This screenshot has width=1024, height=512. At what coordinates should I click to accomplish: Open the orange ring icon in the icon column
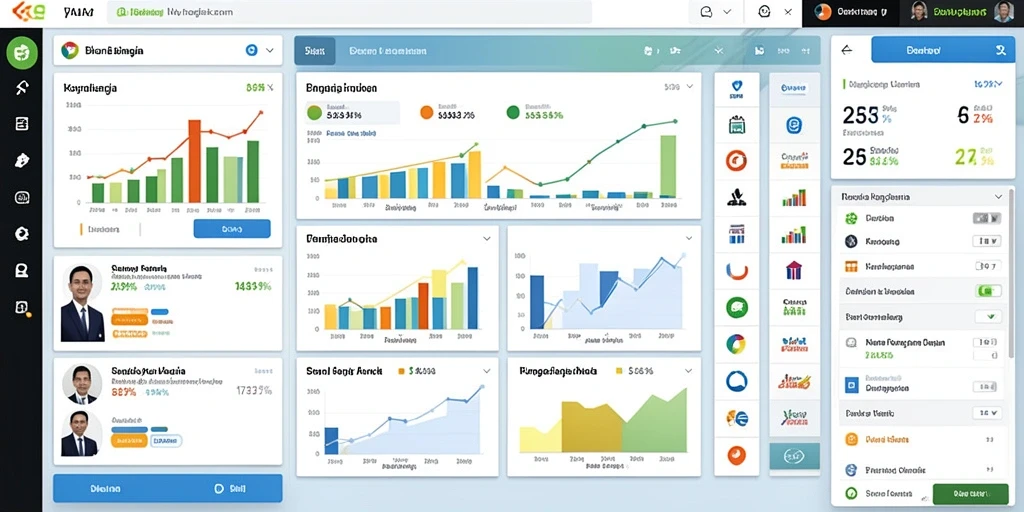(x=737, y=161)
